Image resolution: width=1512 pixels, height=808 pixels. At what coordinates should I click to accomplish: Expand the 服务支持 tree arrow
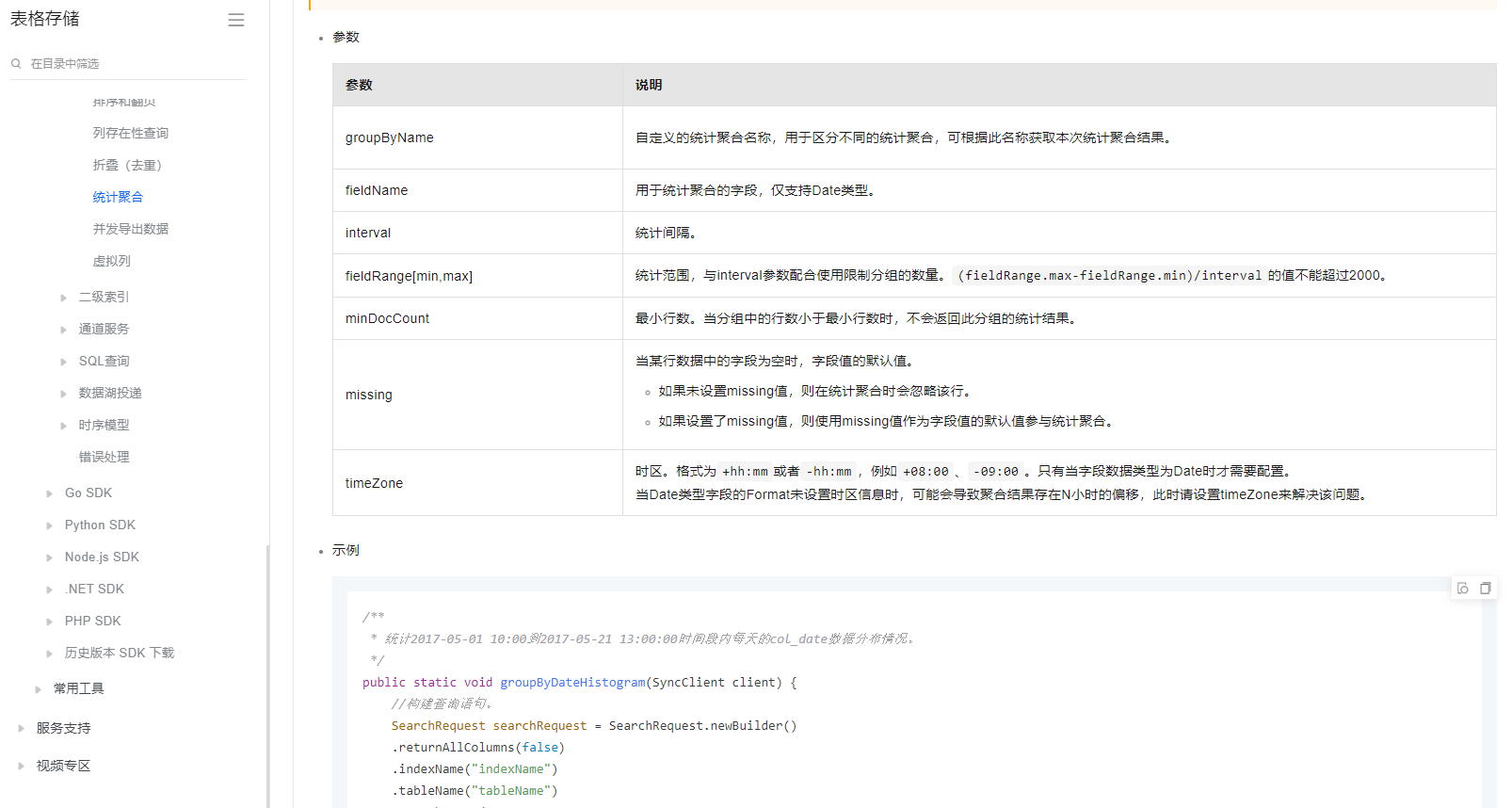(x=22, y=728)
